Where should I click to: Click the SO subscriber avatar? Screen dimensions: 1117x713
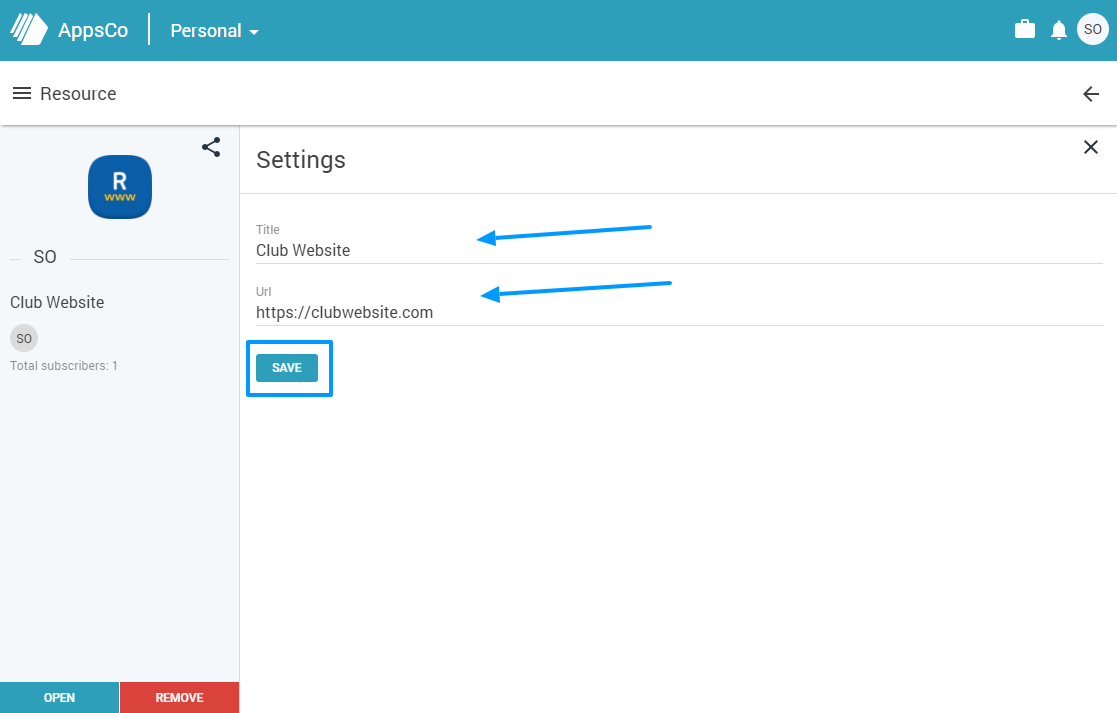(x=24, y=338)
